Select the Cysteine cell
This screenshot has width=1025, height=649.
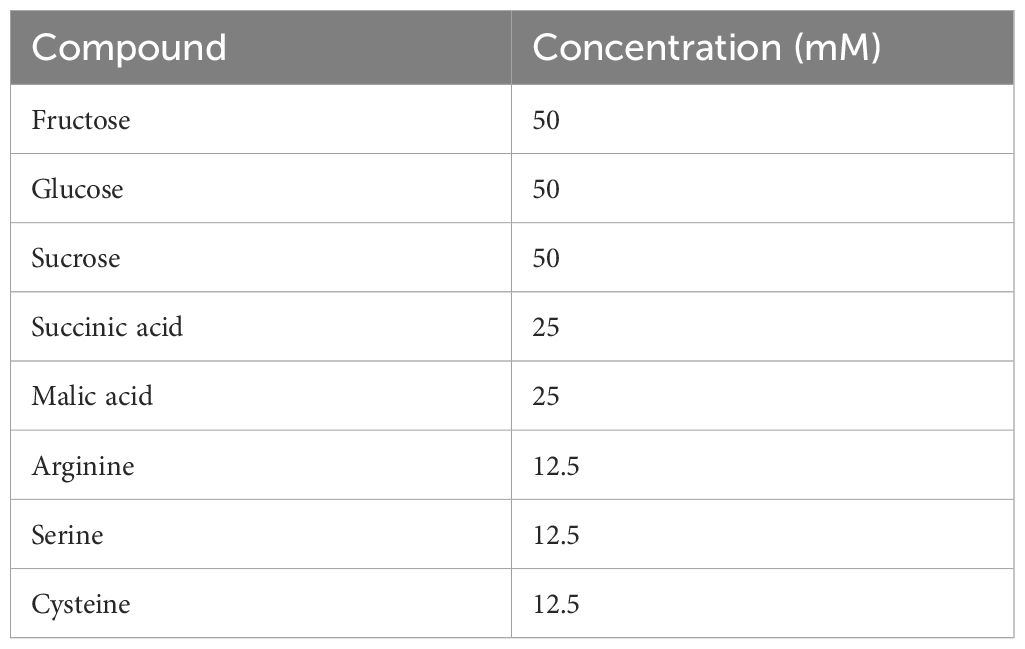(261, 603)
